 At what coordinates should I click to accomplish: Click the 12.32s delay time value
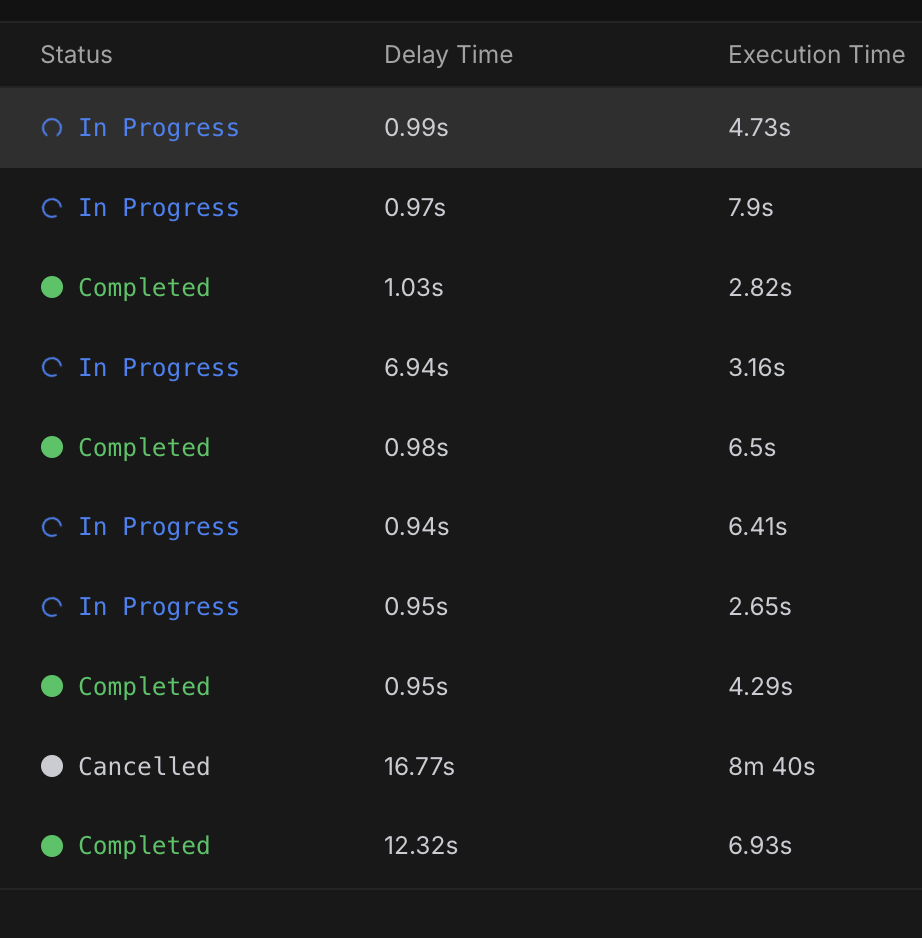tap(421, 846)
